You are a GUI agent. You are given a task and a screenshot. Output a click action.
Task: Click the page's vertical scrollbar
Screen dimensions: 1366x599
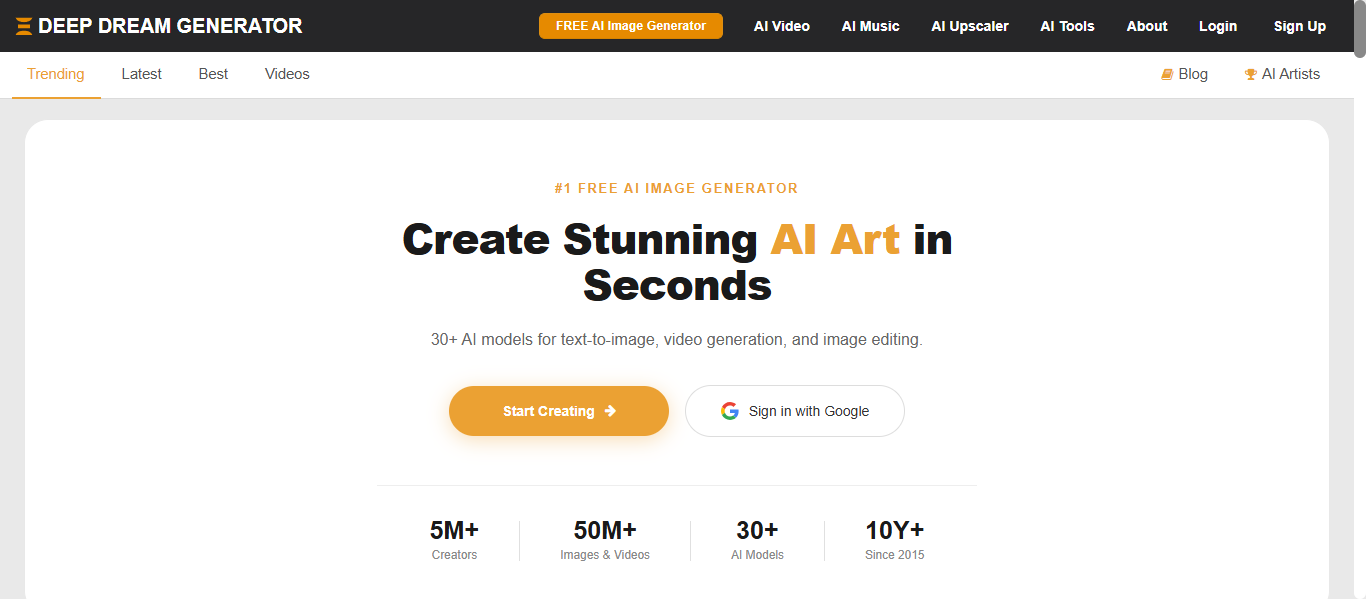pos(1359,300)
